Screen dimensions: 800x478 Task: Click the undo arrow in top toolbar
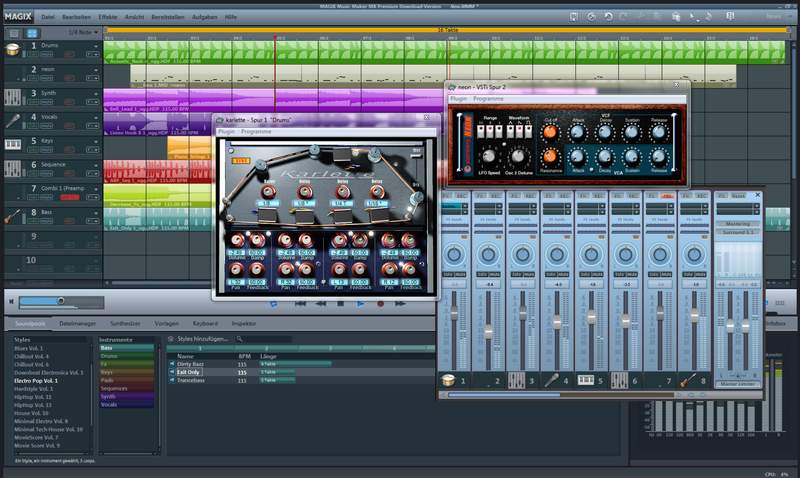click(x=608, y=17)
